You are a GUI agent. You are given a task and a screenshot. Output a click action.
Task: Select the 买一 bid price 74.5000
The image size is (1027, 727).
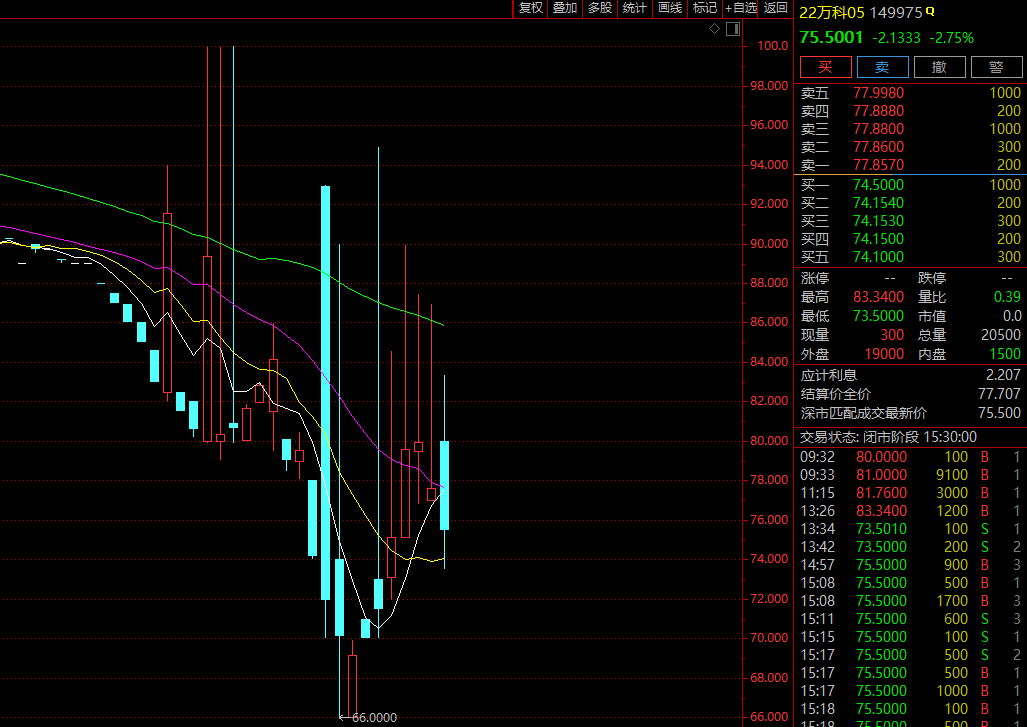pos(878,185)
